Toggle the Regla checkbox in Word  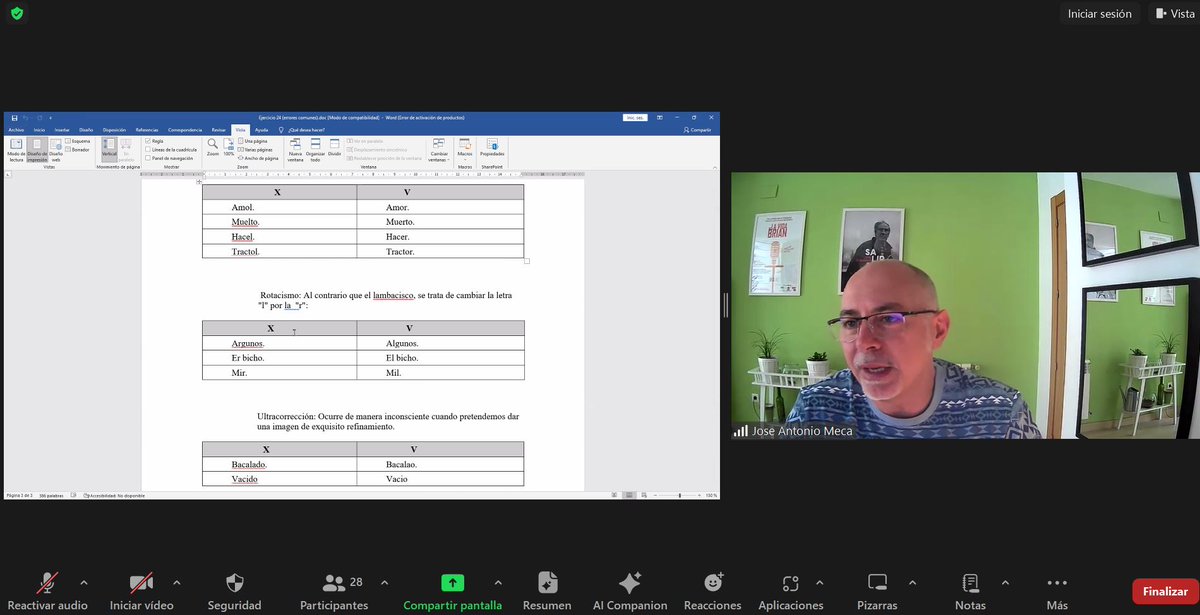click(149, 141)
